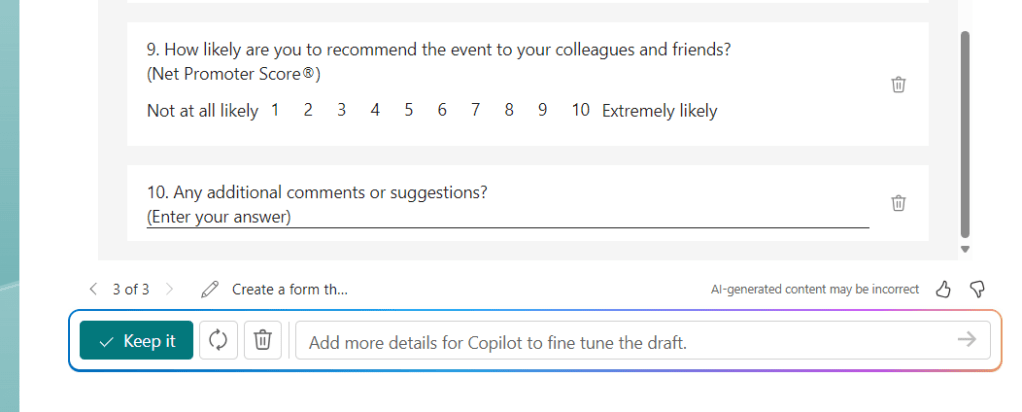The height and width of the screenshot is (412, 1022).
Task: Click the send arrow in prompt box
Action: (x=966, y=340)
